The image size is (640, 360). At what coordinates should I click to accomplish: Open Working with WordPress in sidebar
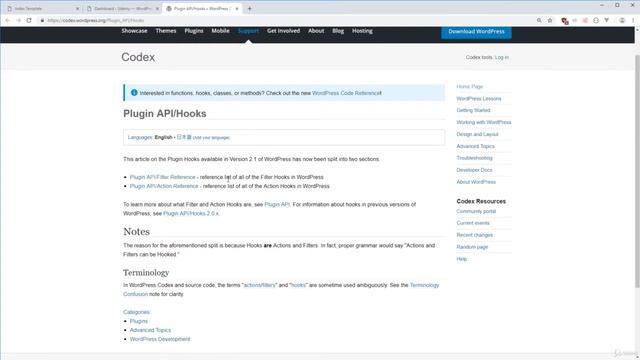point(484,122)
